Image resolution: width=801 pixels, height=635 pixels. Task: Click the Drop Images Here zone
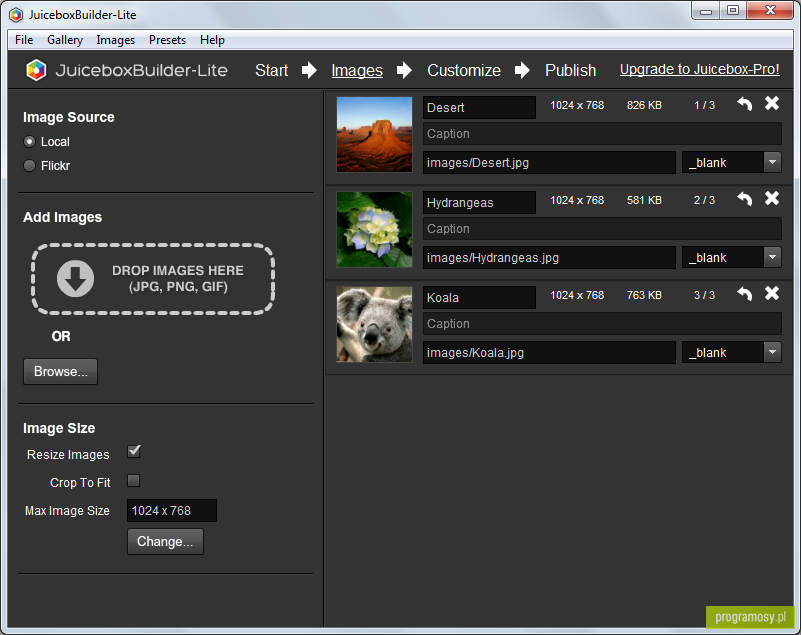pyautogui.click(x=153, y=279)
